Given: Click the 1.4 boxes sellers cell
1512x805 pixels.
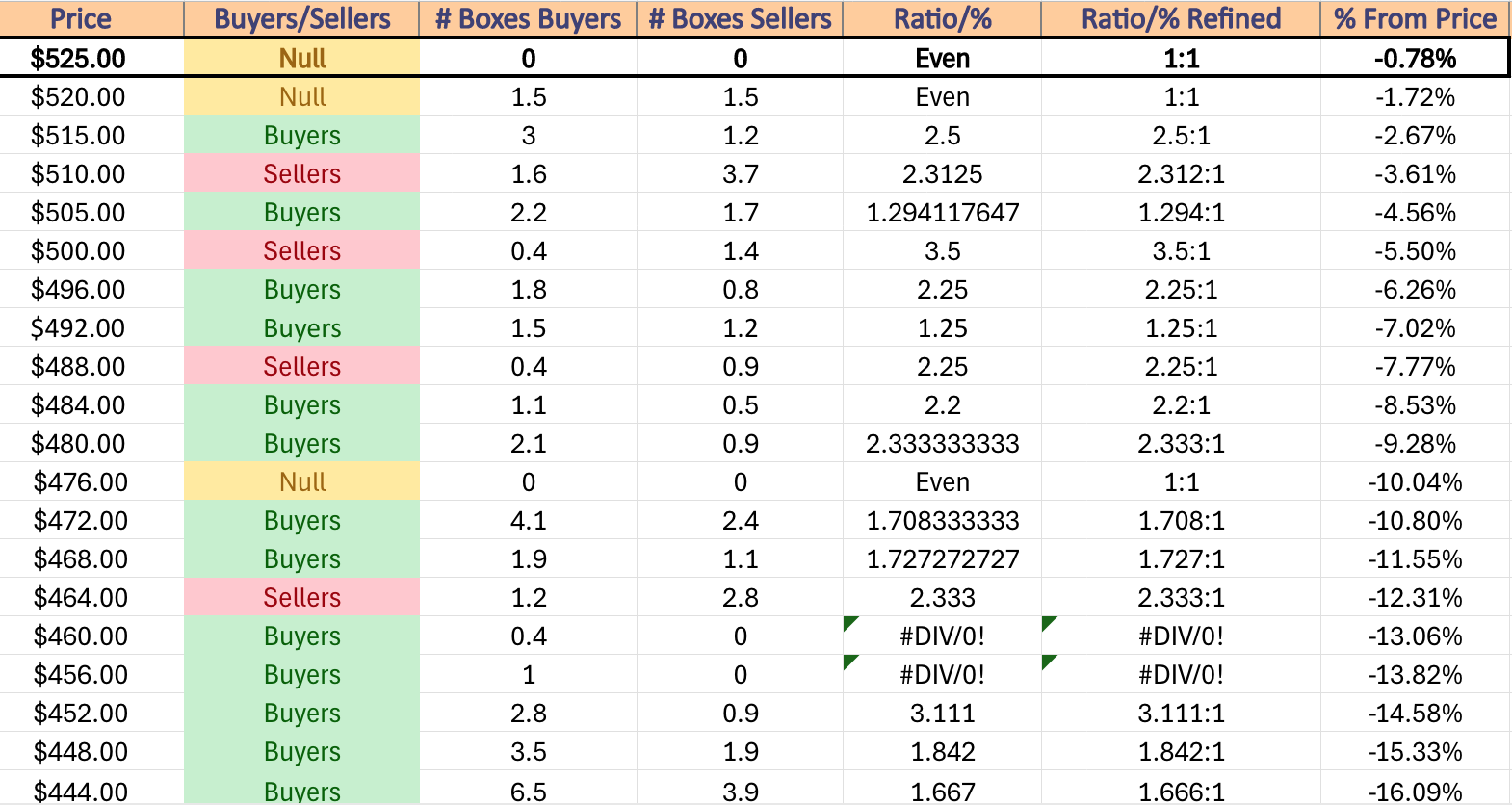Looking at the screenshot, I should [x=740, y=250].
